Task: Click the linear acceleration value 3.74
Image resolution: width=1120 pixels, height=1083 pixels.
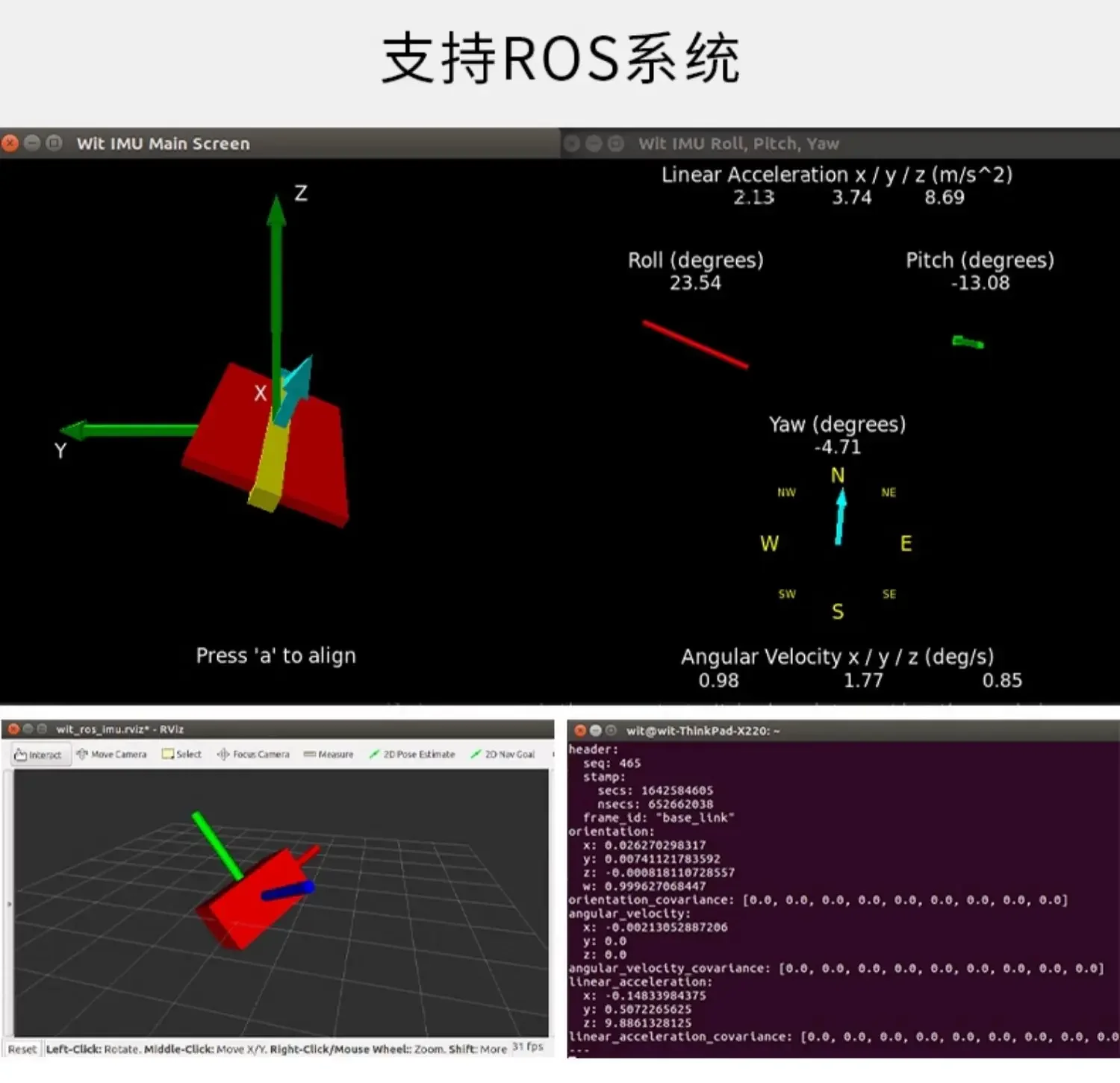Action: point(852,198)
